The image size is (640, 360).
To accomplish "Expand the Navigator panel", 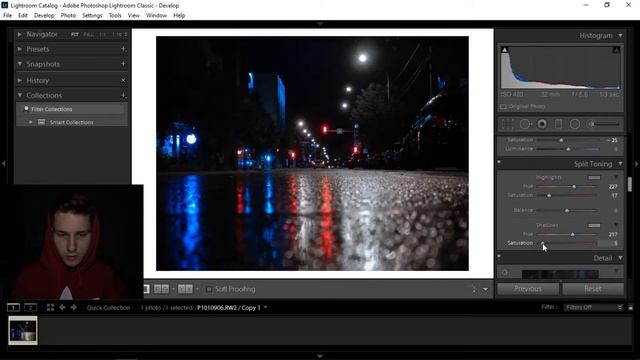I will click(19, 34).
